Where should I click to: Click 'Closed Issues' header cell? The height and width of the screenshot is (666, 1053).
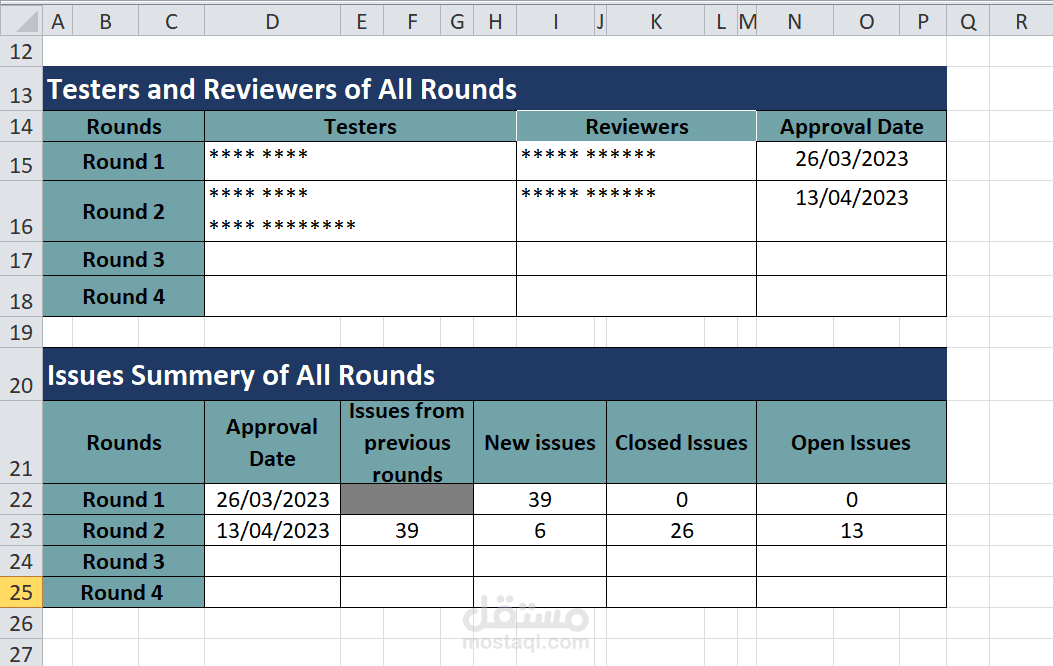(x=682, y=442)
